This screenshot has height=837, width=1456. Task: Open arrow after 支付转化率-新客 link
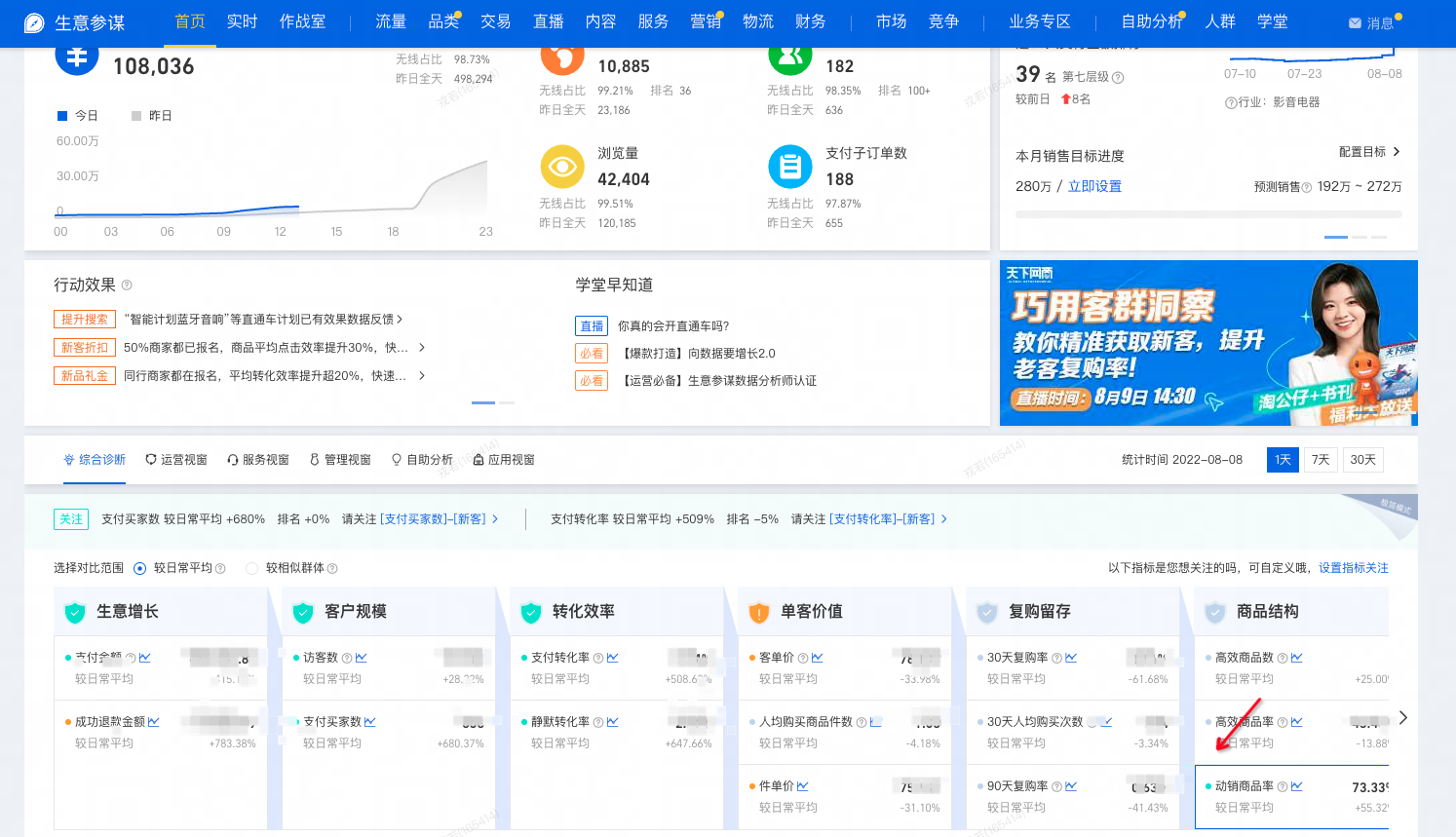coord(943,519)
